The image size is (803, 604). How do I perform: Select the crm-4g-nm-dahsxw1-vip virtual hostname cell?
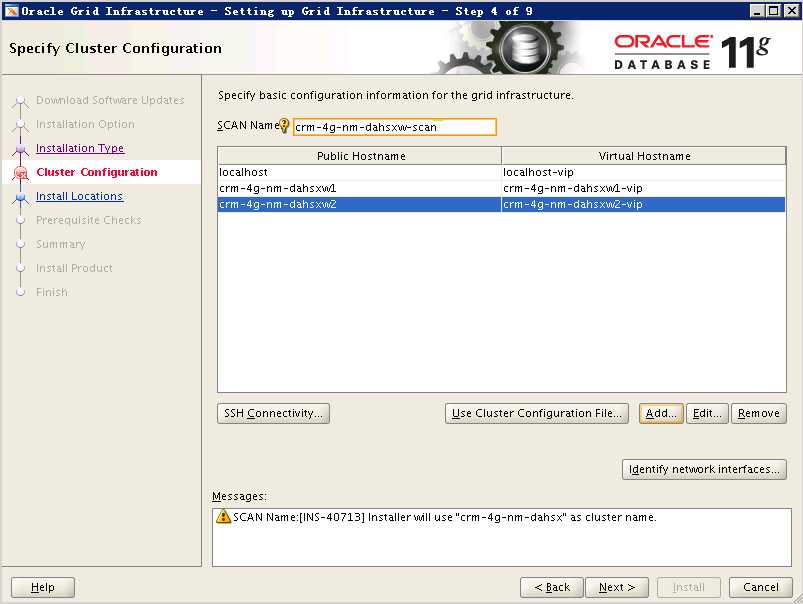point(644,188)
